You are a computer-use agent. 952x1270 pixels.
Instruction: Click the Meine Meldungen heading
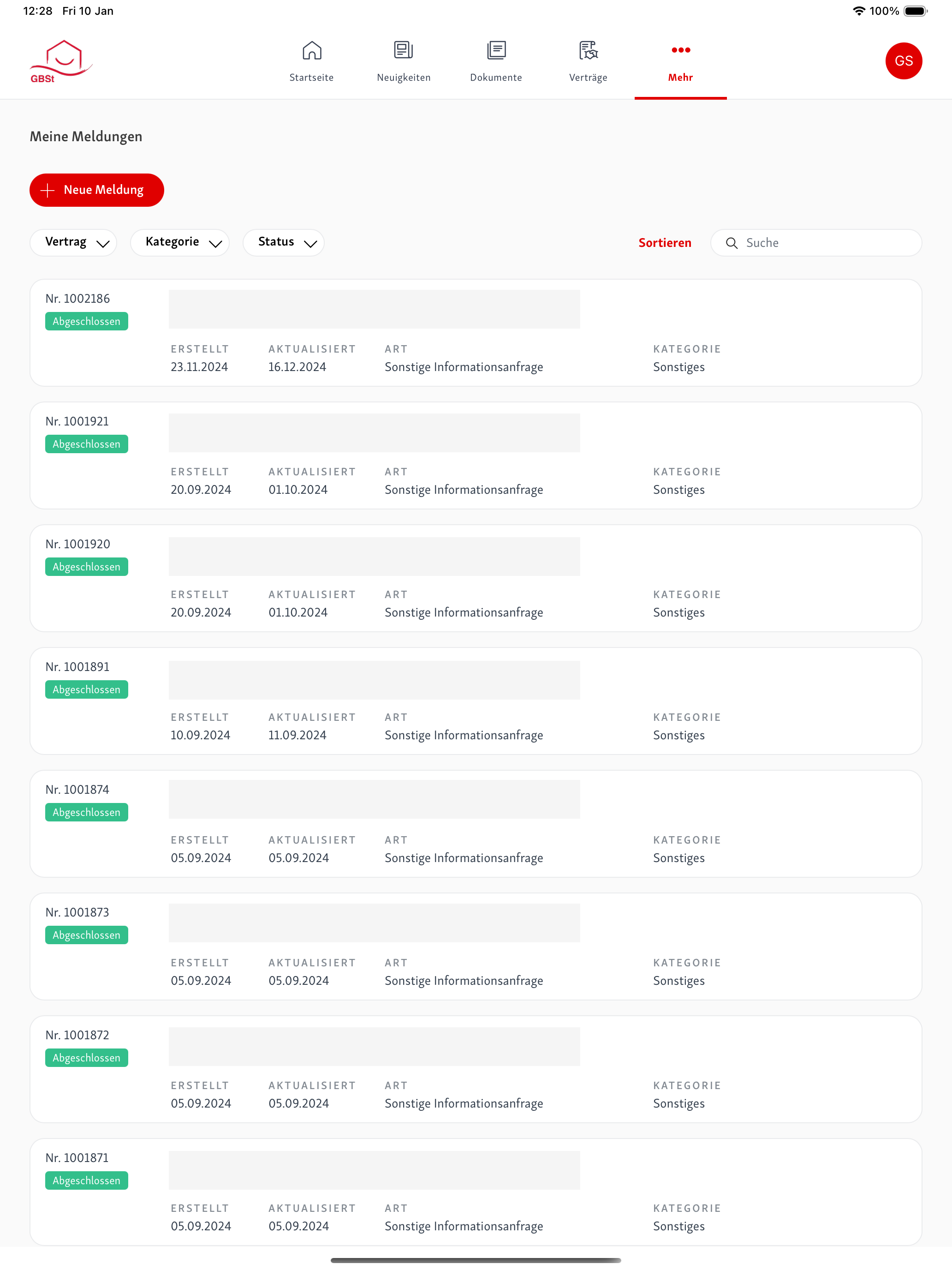[86, 137]
